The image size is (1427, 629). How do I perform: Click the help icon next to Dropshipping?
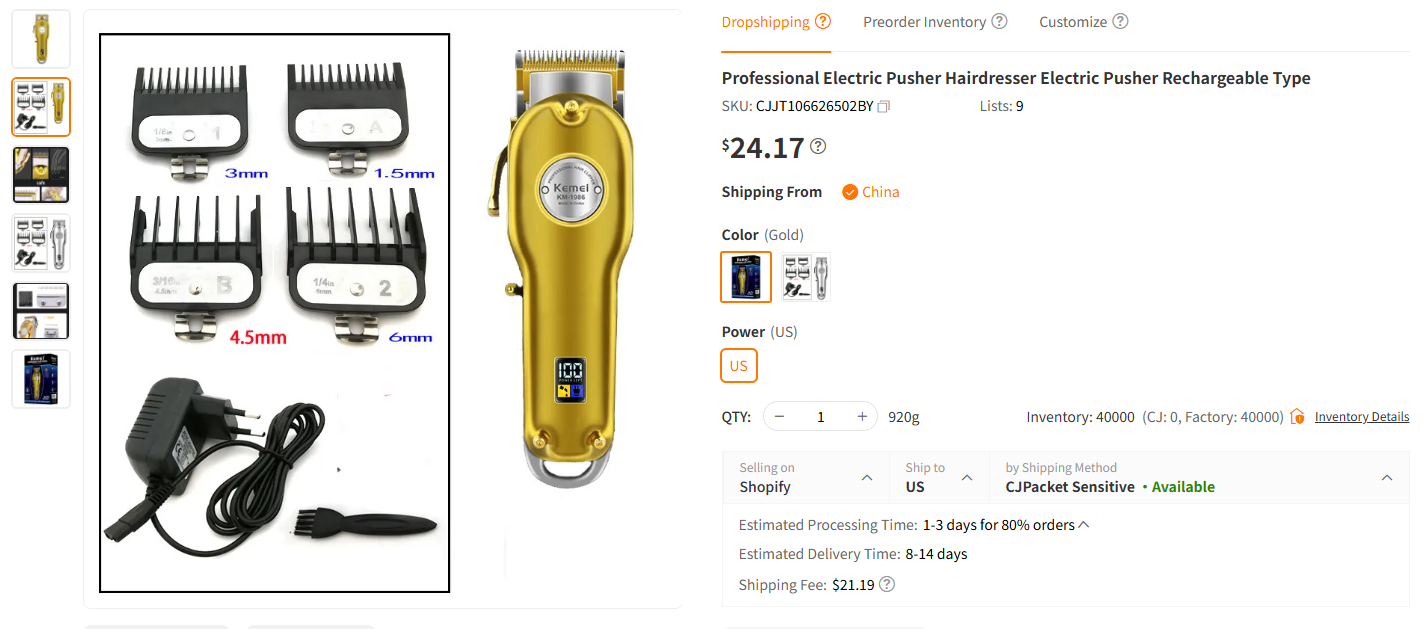(x=823, y=21)
